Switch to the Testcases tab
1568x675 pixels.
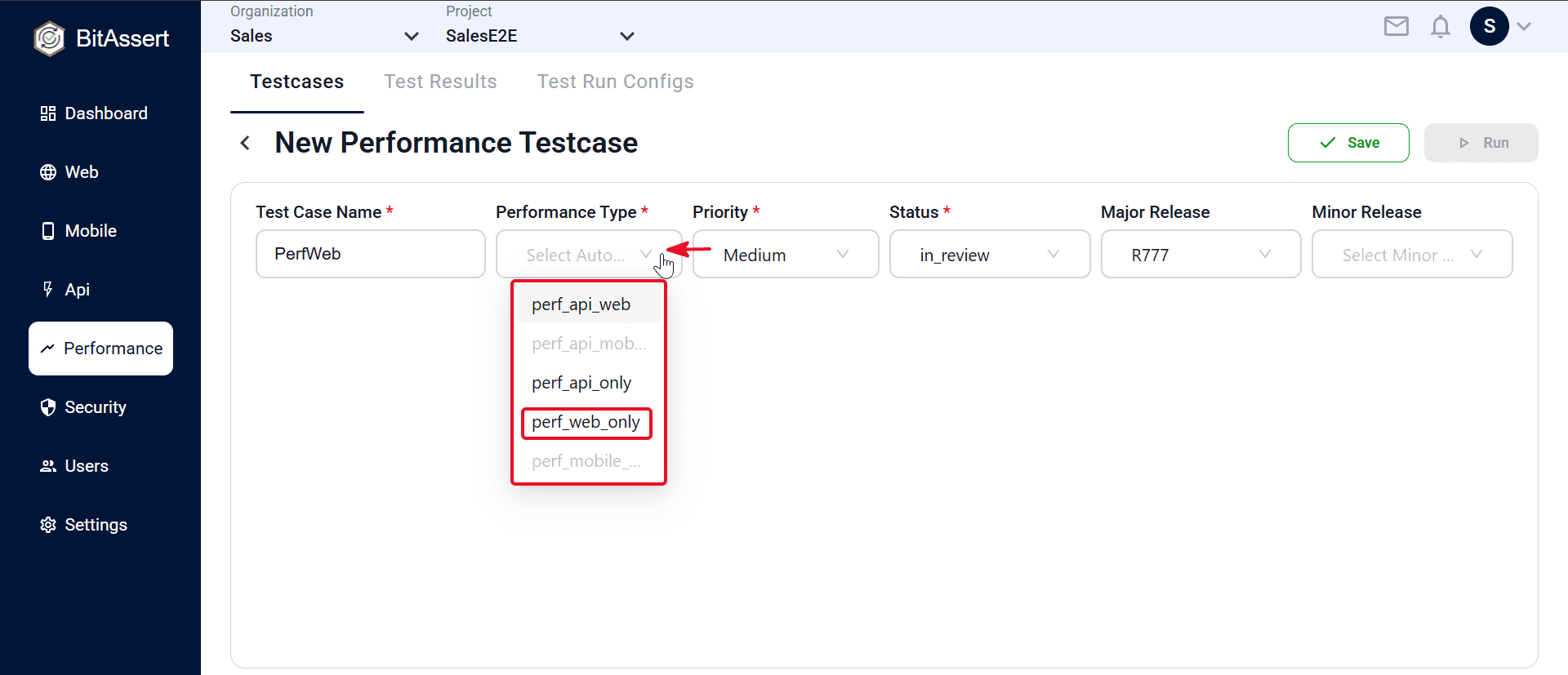[x=297, y=82]
